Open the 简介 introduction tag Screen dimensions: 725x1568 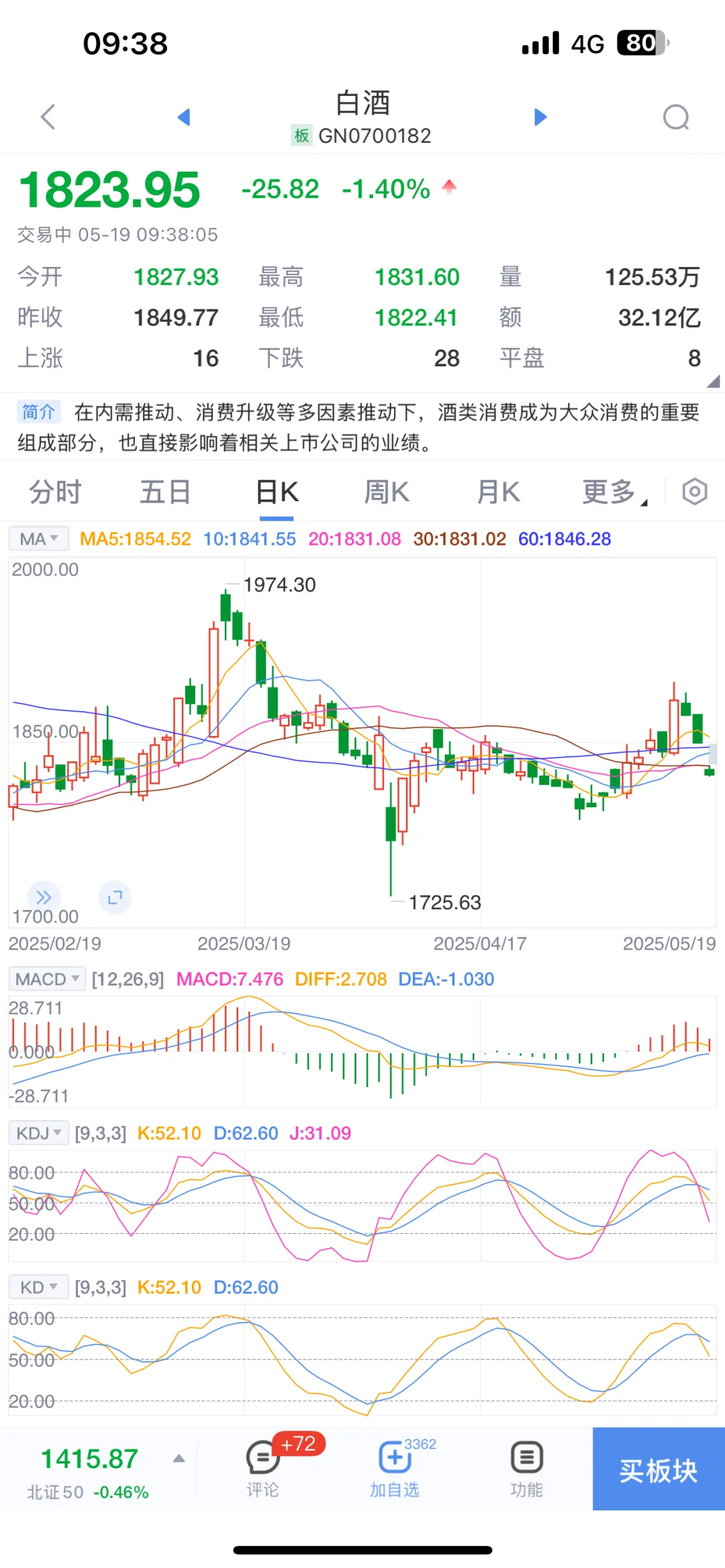[38, 411]
